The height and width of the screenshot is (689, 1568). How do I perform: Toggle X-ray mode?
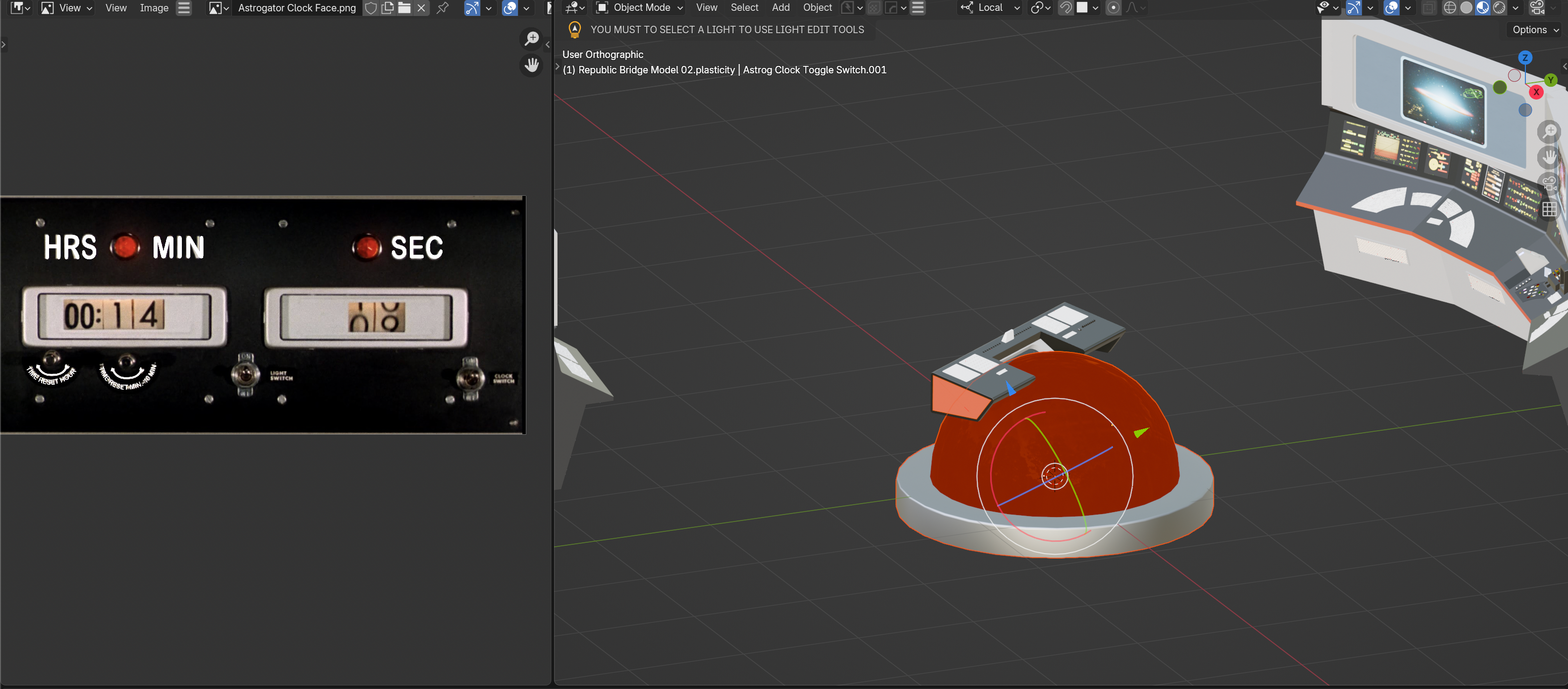1429,8
